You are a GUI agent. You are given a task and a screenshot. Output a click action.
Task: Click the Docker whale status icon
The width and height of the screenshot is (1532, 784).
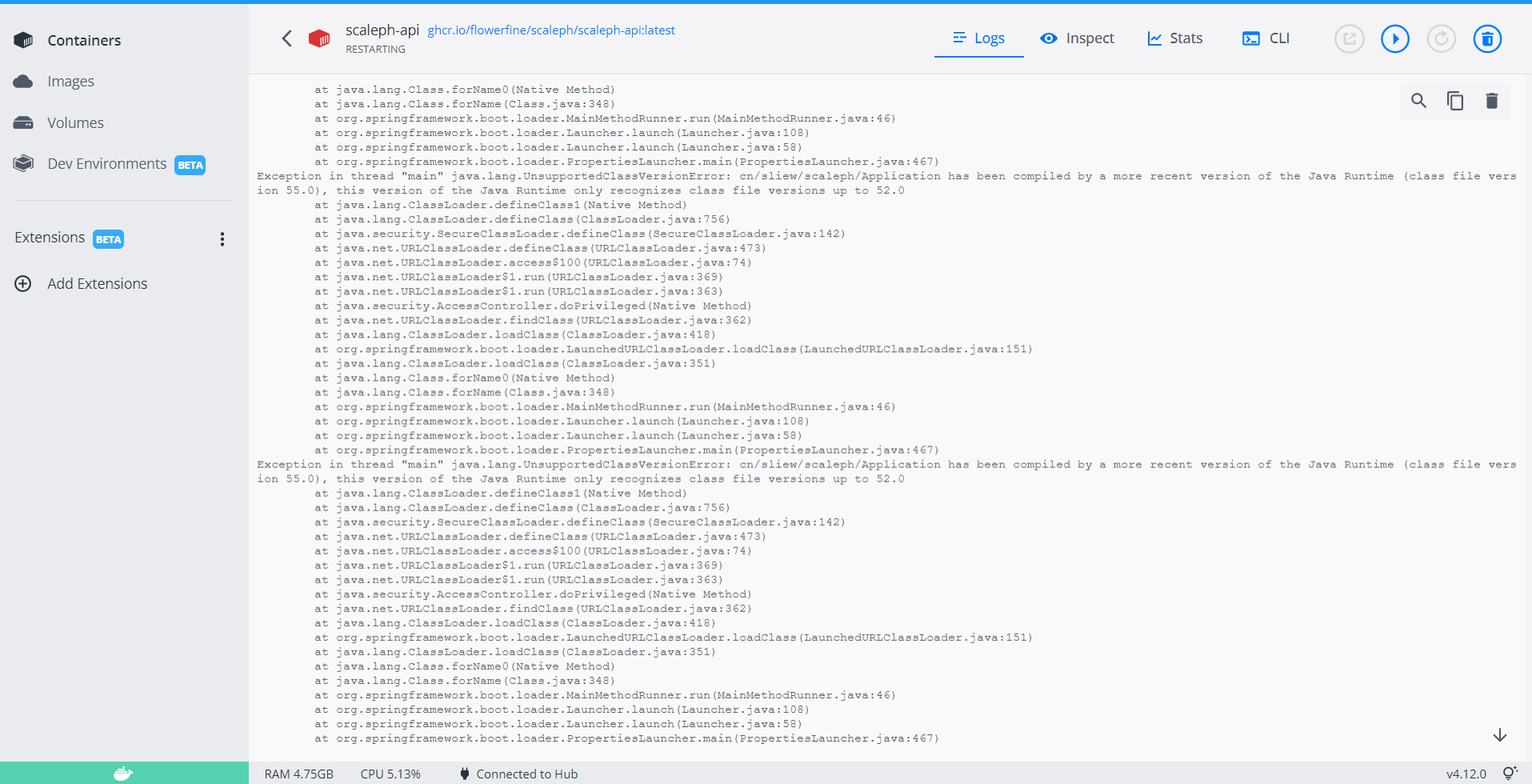pos(122,773)
